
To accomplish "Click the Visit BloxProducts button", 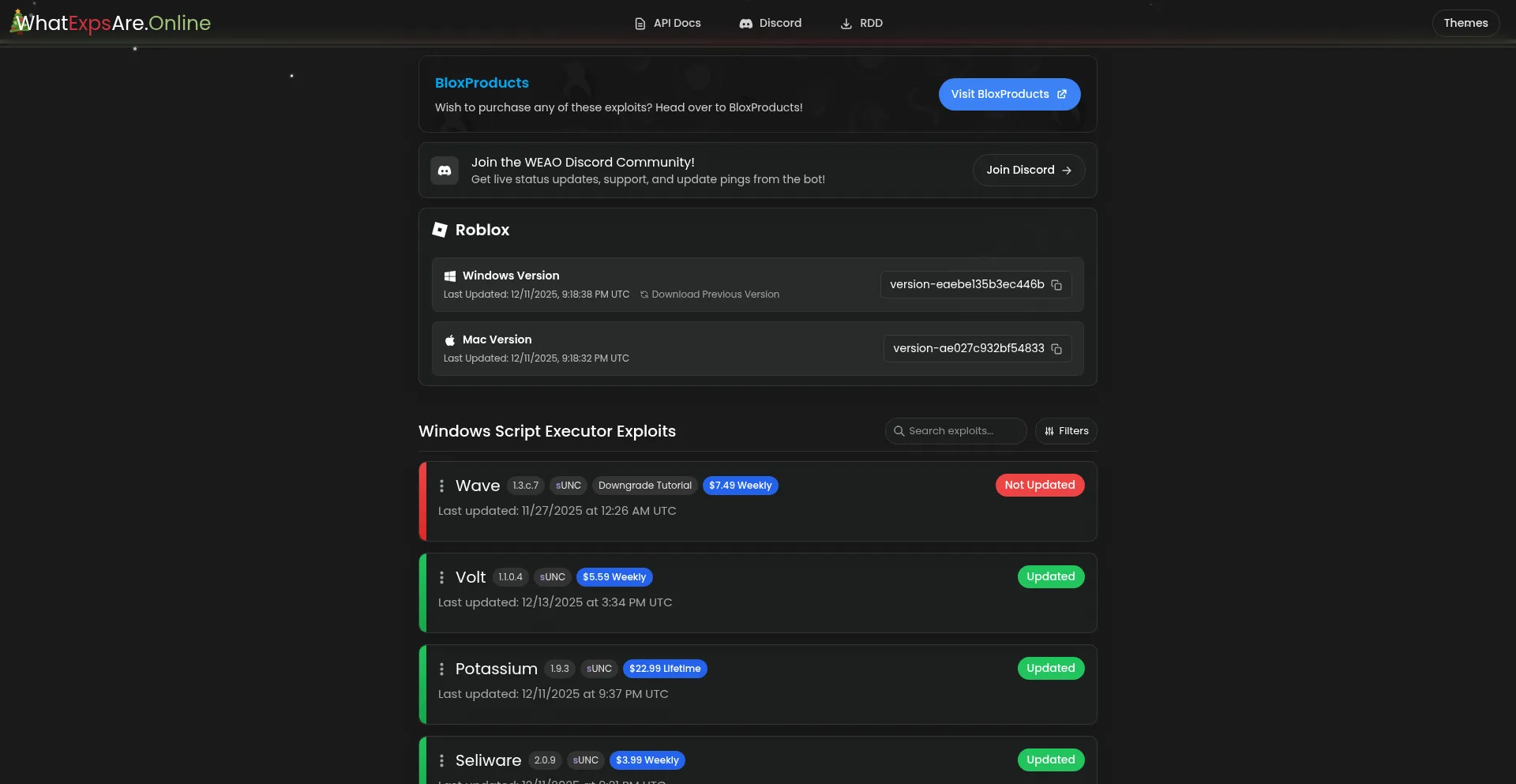I will (x=1008, y=94).
